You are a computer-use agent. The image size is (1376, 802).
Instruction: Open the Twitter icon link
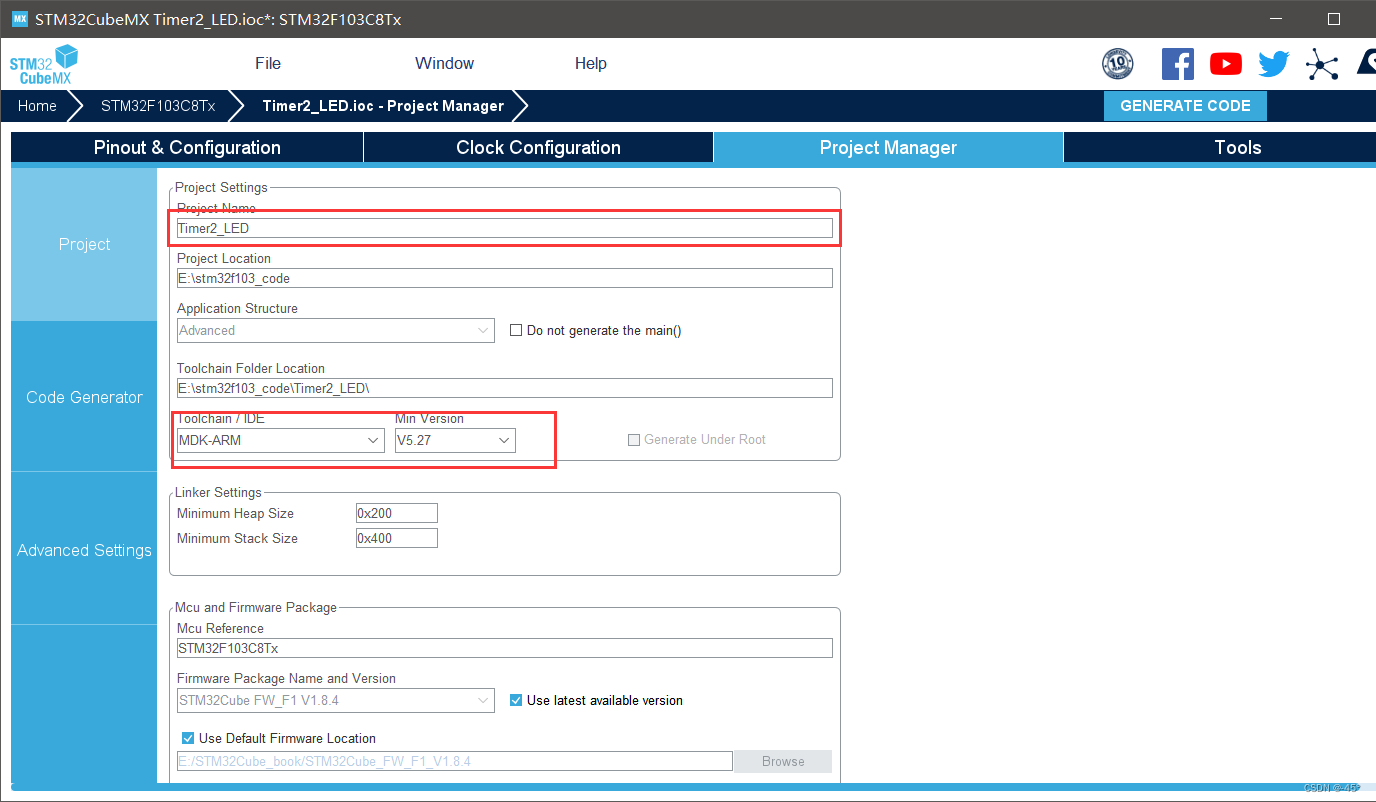pyautogui.click(x=1274, y=64)
